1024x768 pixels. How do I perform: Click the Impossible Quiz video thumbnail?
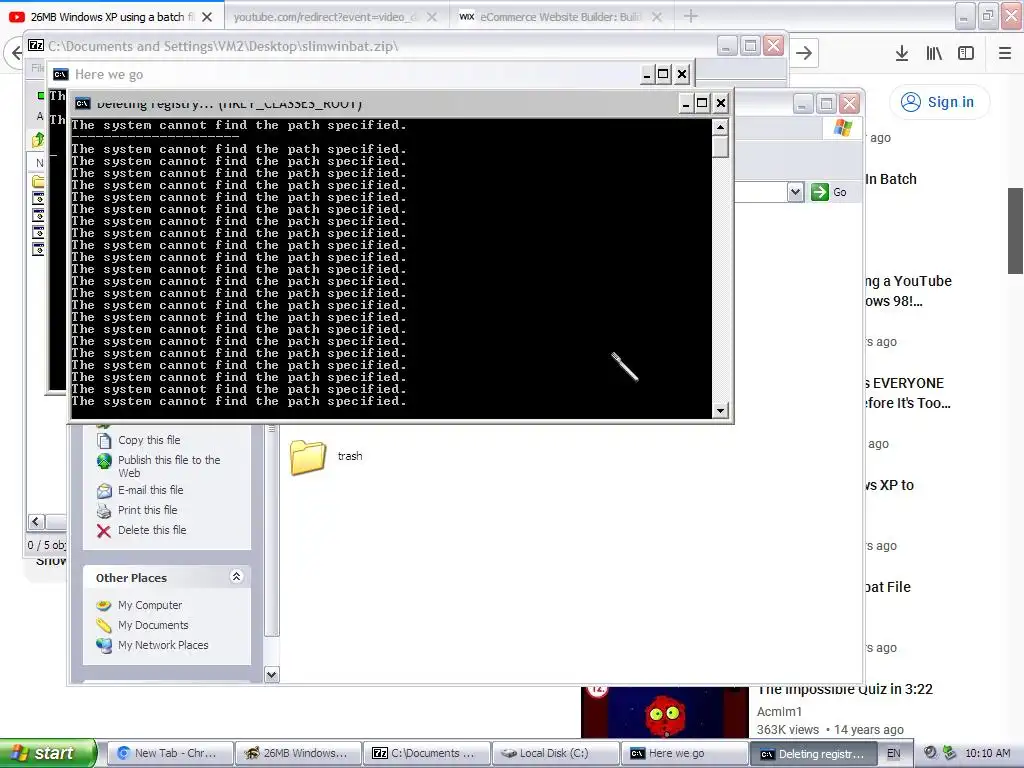coord(664,712)
